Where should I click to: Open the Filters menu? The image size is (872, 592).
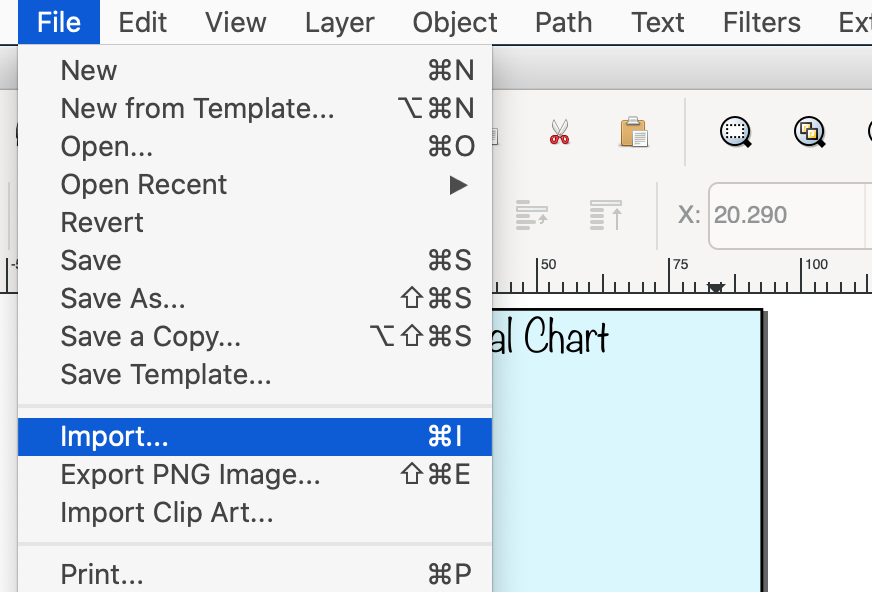(762, 22)
